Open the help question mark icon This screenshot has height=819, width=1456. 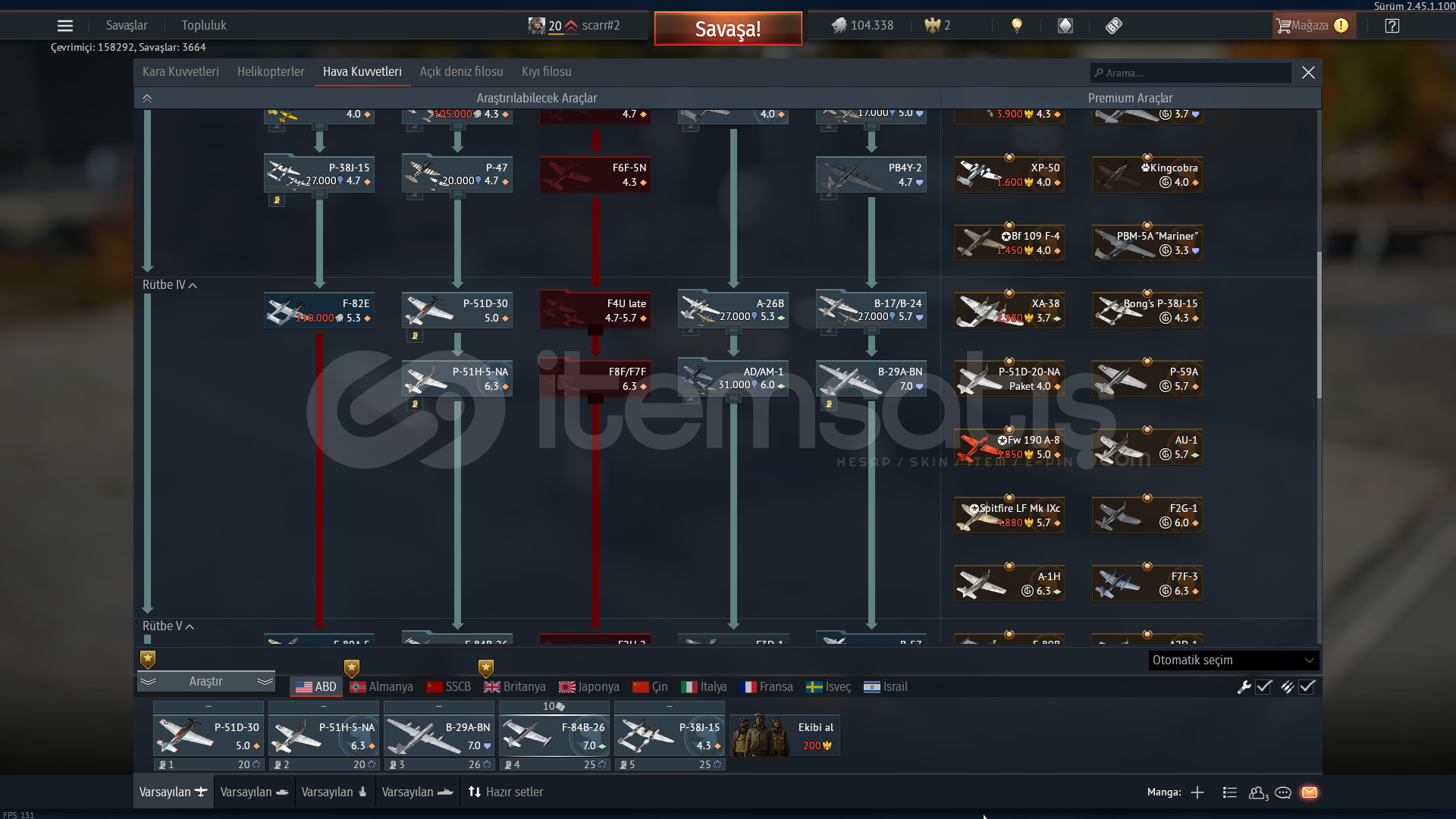tap(1392, 26)
